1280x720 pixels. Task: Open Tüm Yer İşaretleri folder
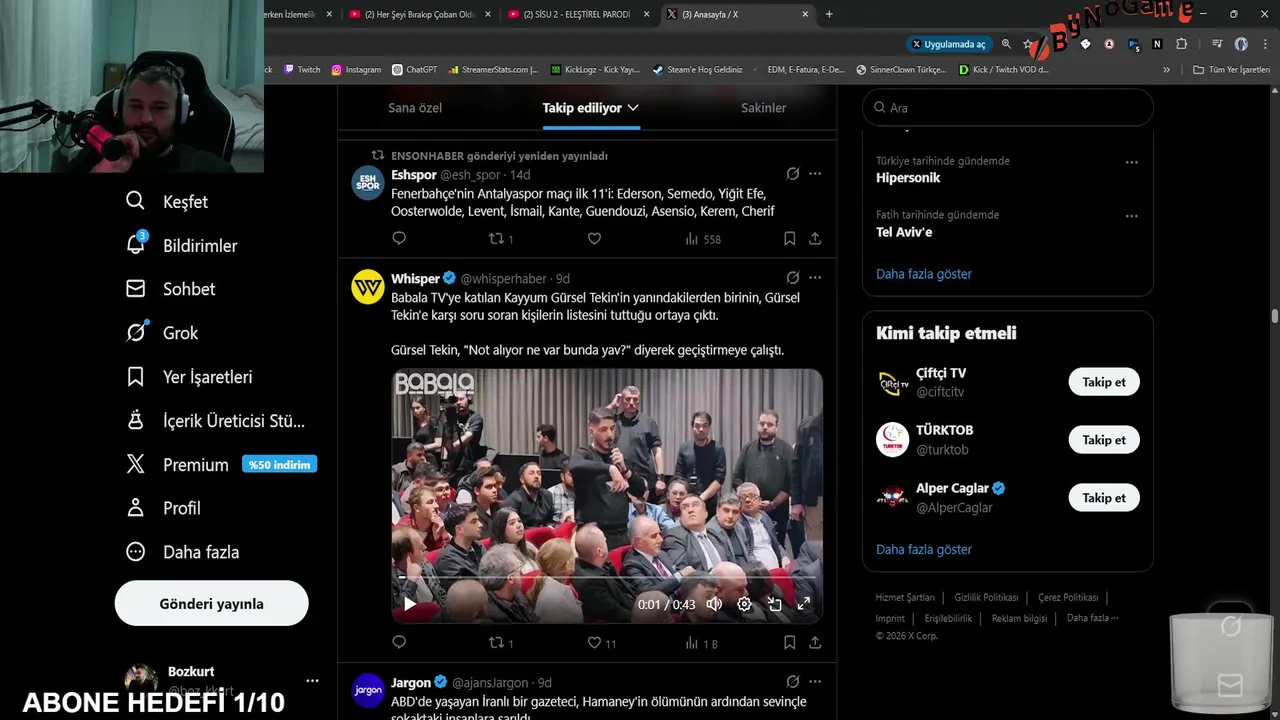pyautogui.click(x=1232, y=70)
